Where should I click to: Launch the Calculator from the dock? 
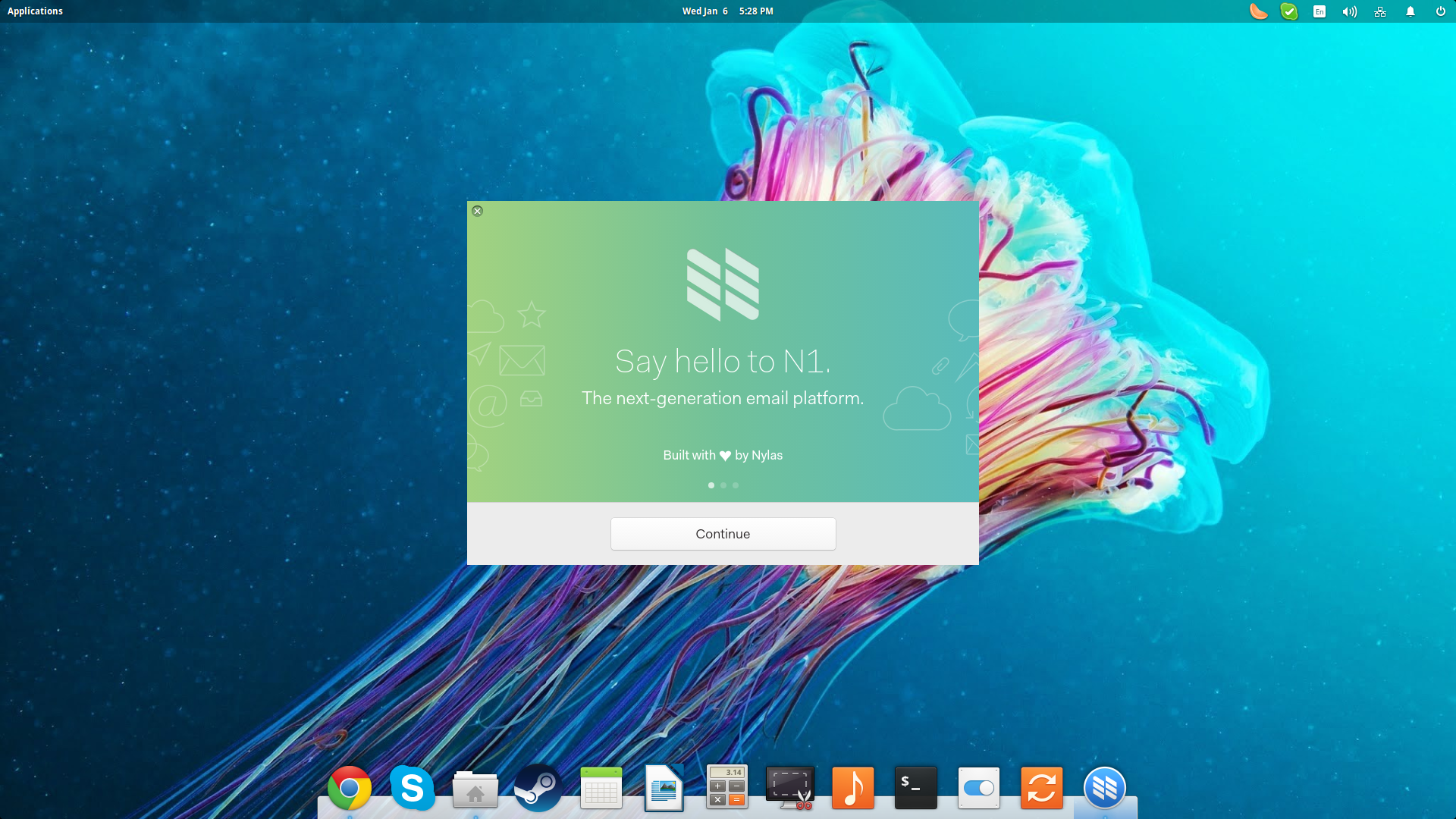(726, 787)
